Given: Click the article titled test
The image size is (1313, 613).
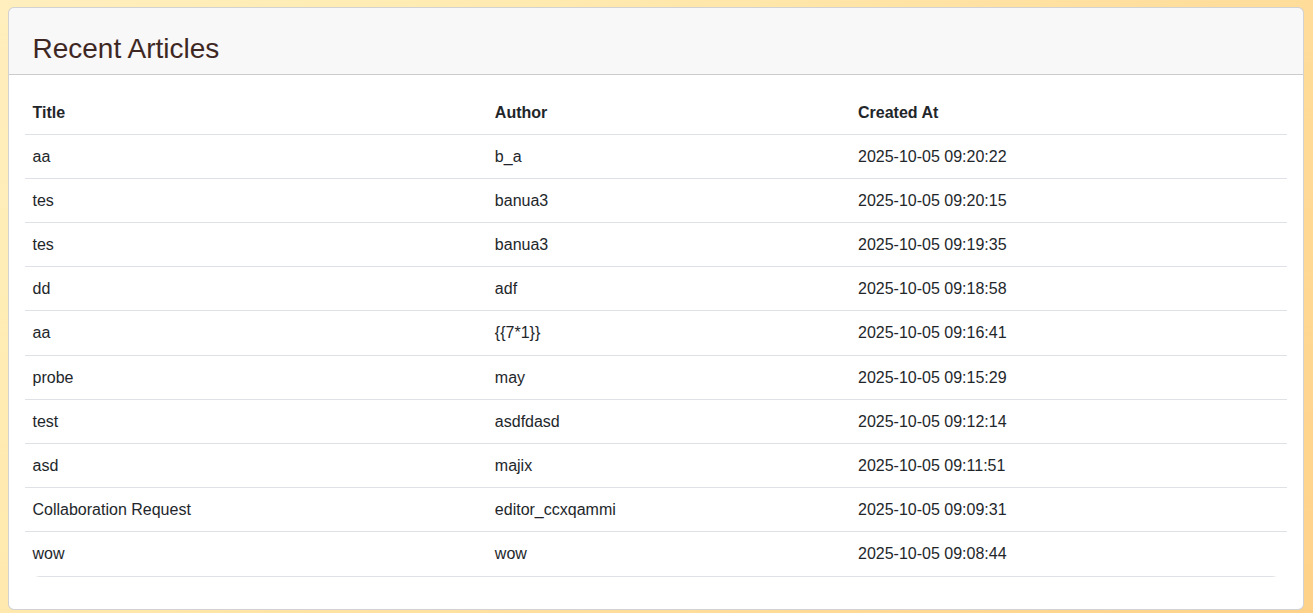Looking at the screenshot, I should (x=45, y=422).
